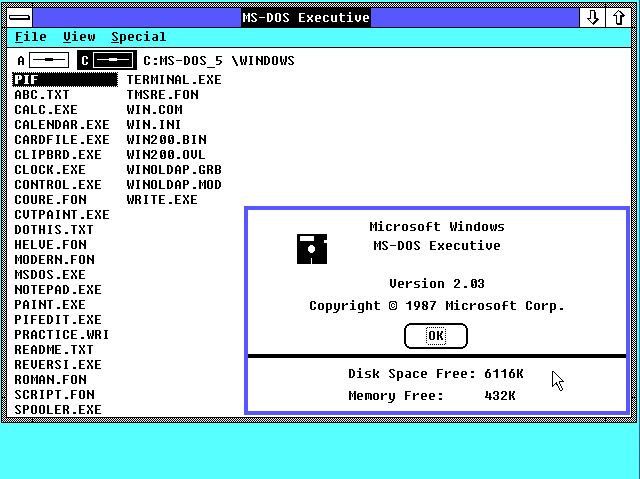Click the Version 2.03 text
640x479 pixels.
pos(437,284)
